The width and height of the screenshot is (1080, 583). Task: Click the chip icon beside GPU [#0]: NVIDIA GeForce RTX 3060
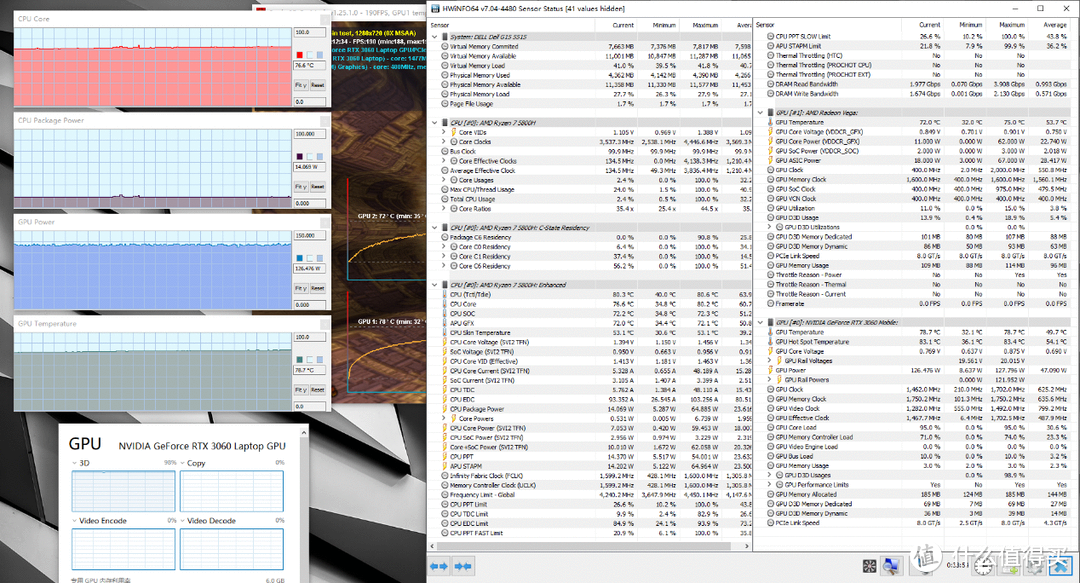[770, 323]
